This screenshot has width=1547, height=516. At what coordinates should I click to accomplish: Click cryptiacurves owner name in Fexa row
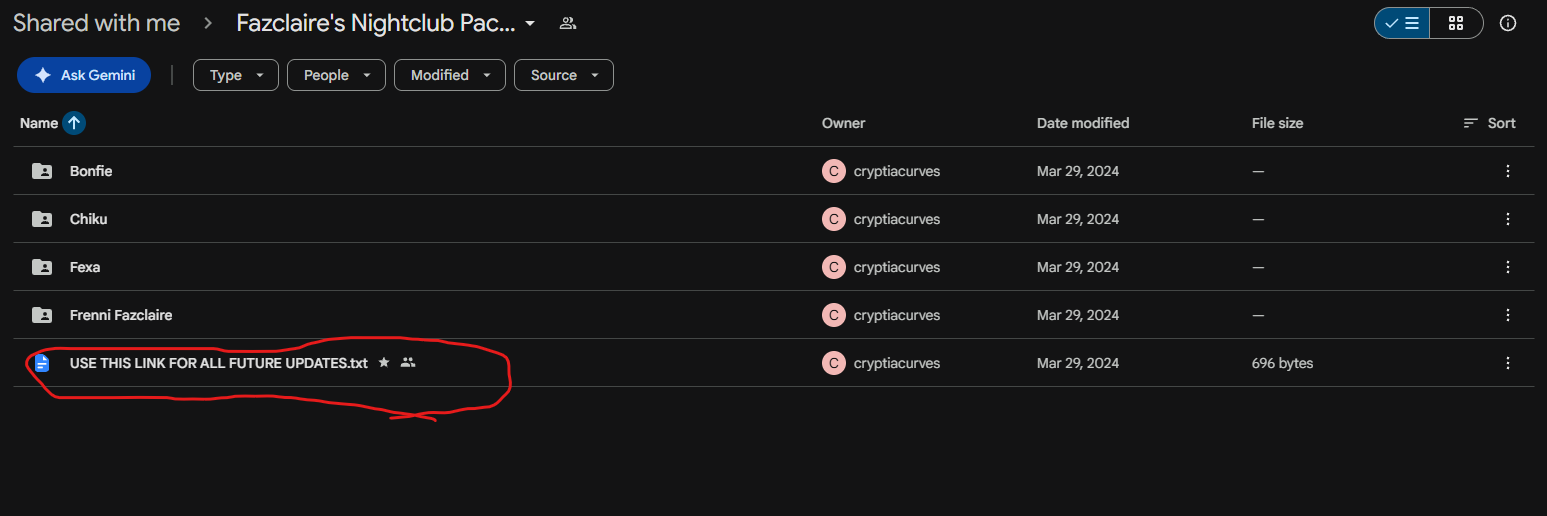click(x=897, y=267)
